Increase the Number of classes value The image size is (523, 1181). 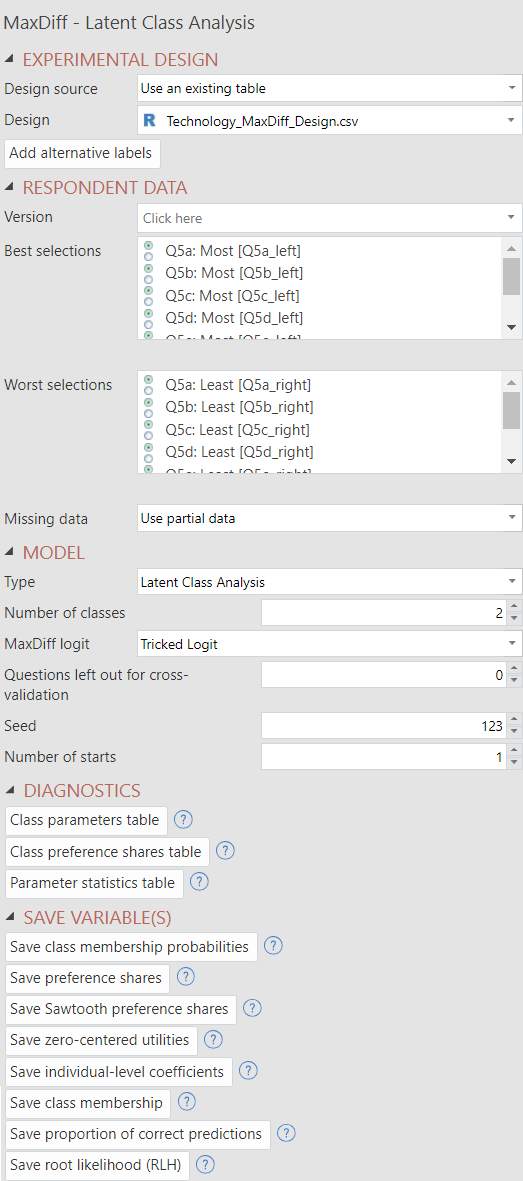(514, 607)
